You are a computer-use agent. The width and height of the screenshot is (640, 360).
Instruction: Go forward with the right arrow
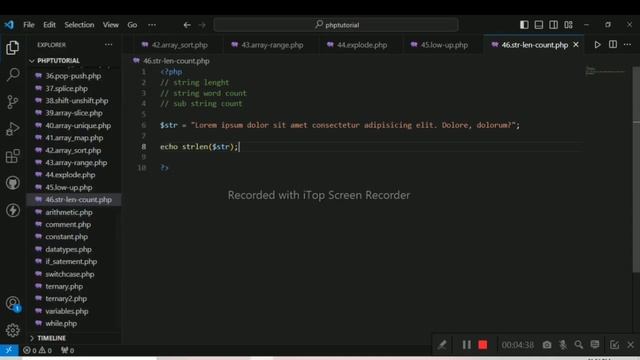click(202, 25)
